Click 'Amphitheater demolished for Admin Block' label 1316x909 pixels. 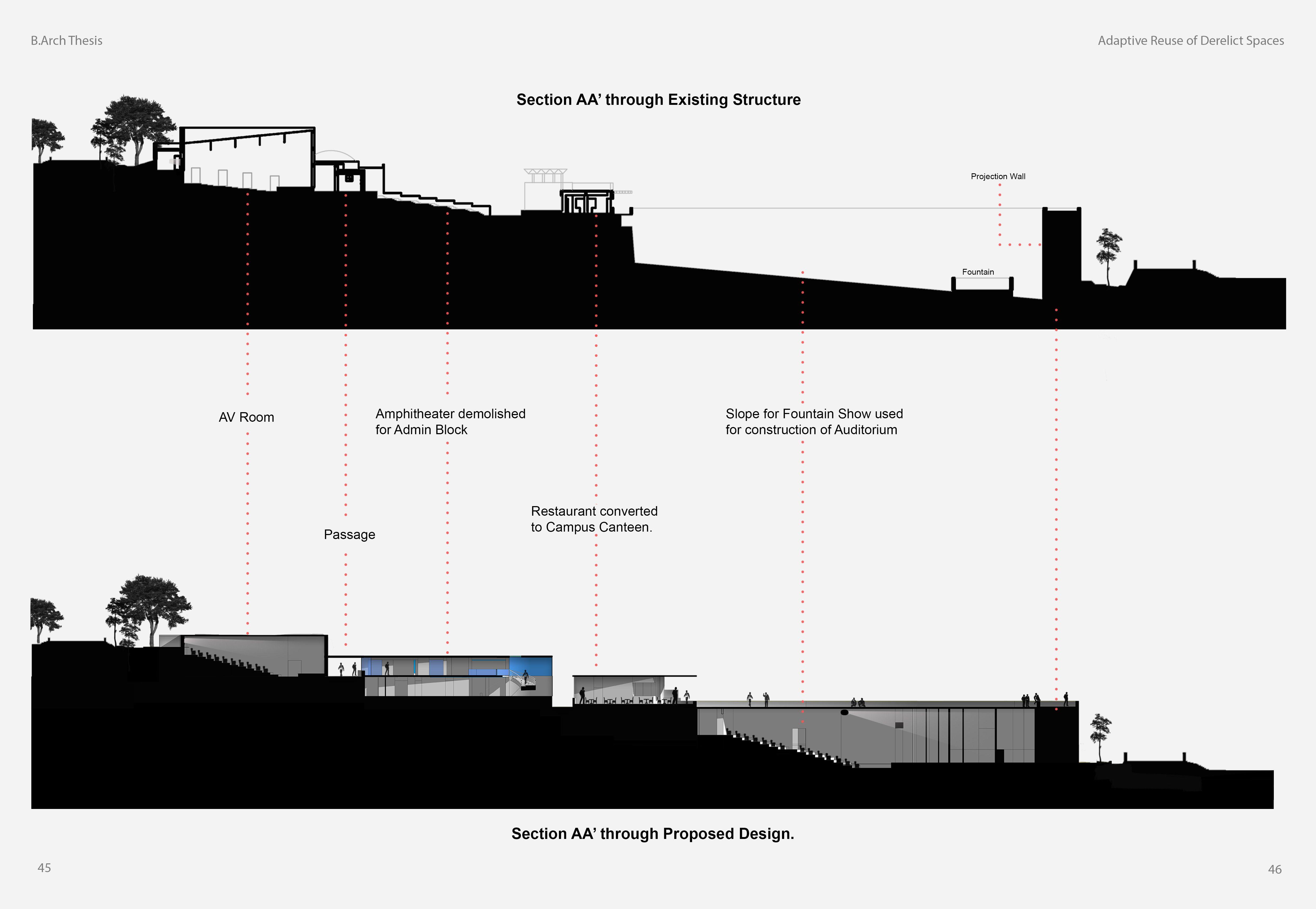450,422
